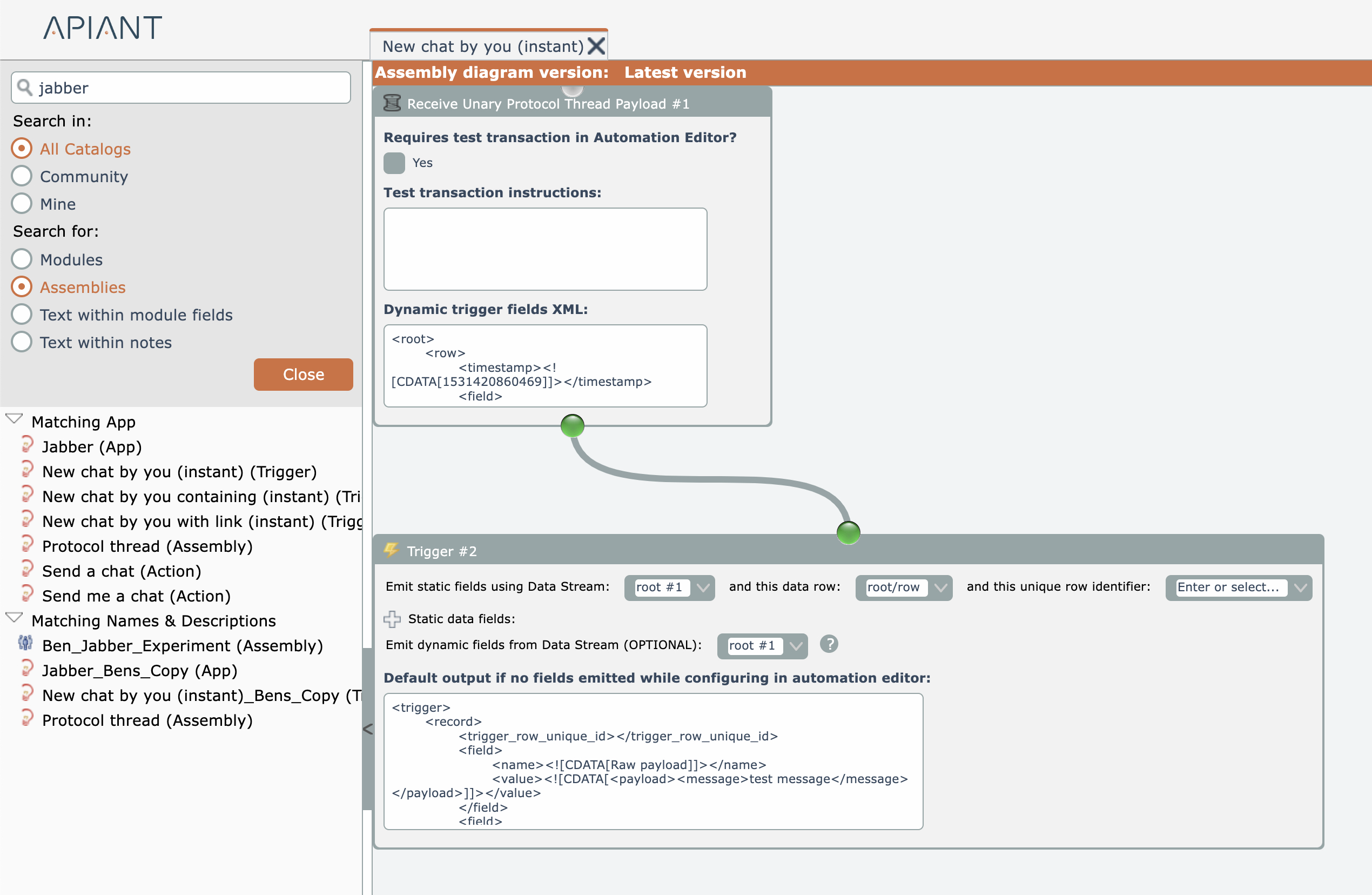Click the search magnifier icon
The image size is (1372, 895).
pyautogui.click(x=24, y=88)
